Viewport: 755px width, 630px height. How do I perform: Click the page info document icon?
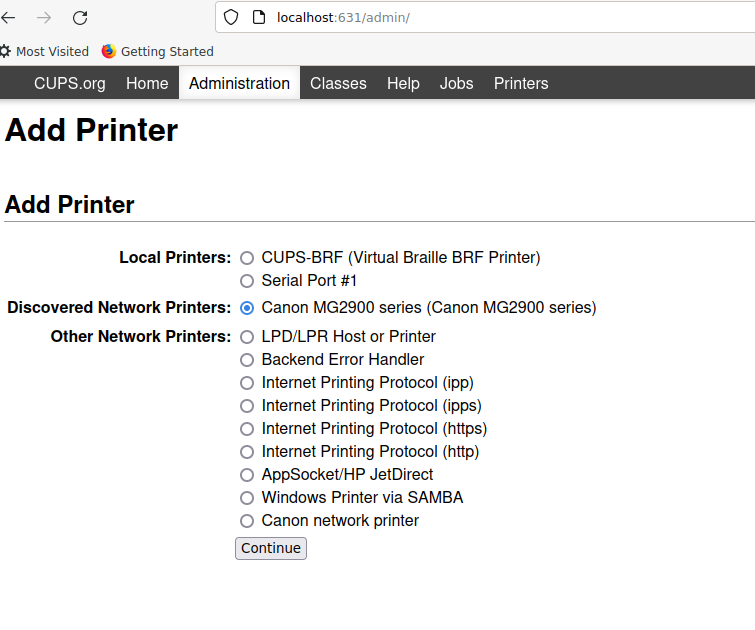tap(259, 17)
